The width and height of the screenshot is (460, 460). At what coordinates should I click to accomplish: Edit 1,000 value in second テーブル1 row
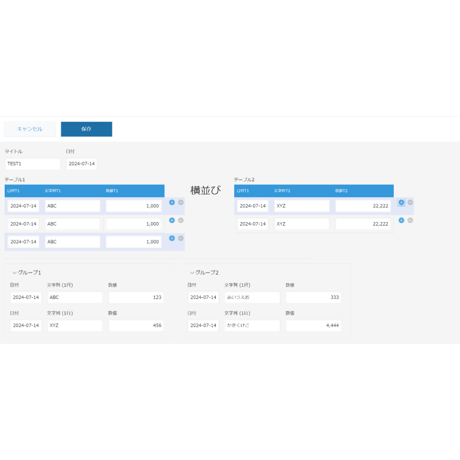pyautogui.click(x=134, y=224)
